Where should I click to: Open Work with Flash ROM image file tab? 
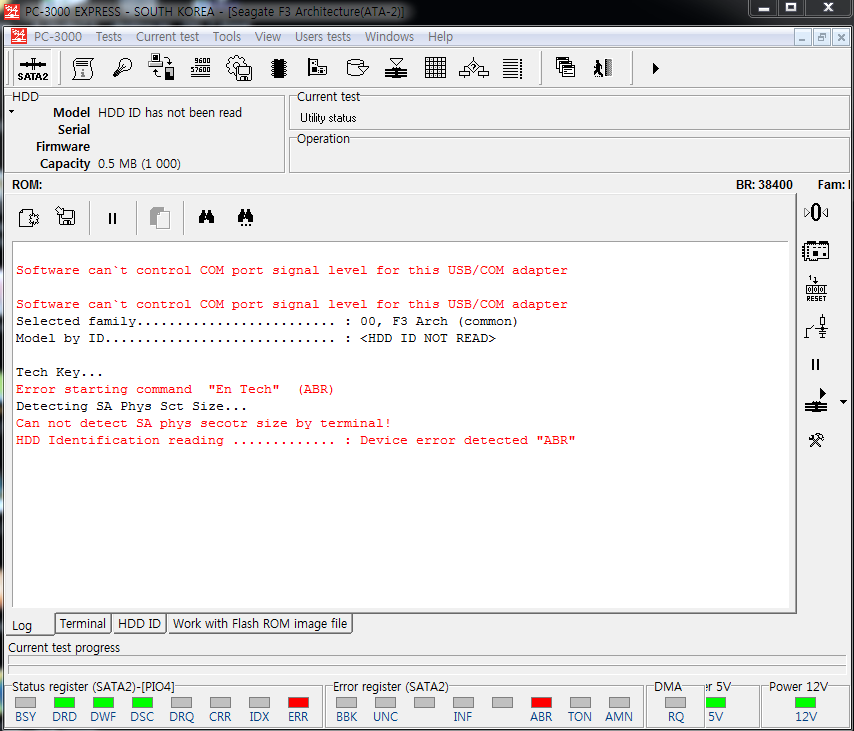[x=260, y=624]
